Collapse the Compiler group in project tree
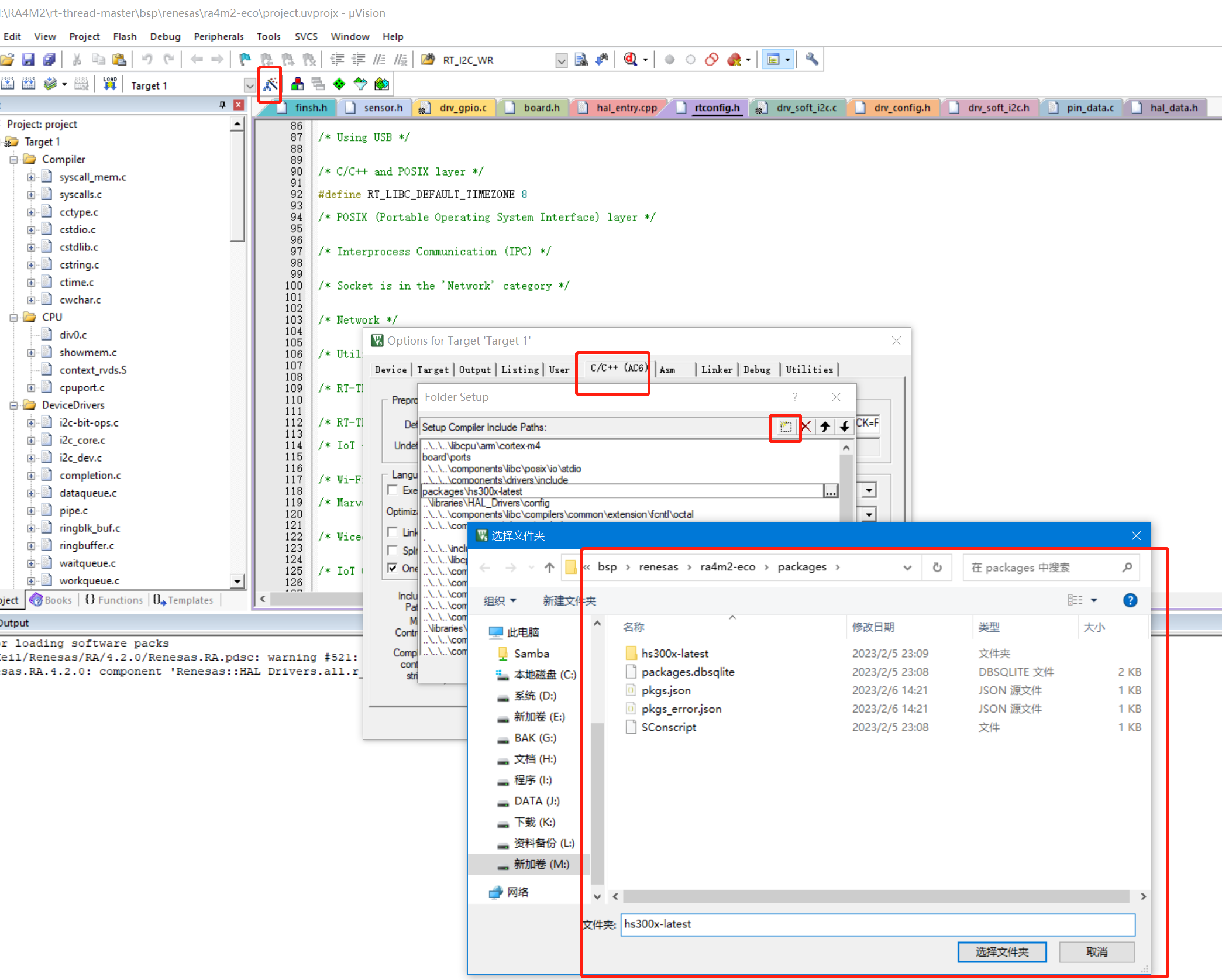This screenshot has width=1222, height=980. click(13, 160)
